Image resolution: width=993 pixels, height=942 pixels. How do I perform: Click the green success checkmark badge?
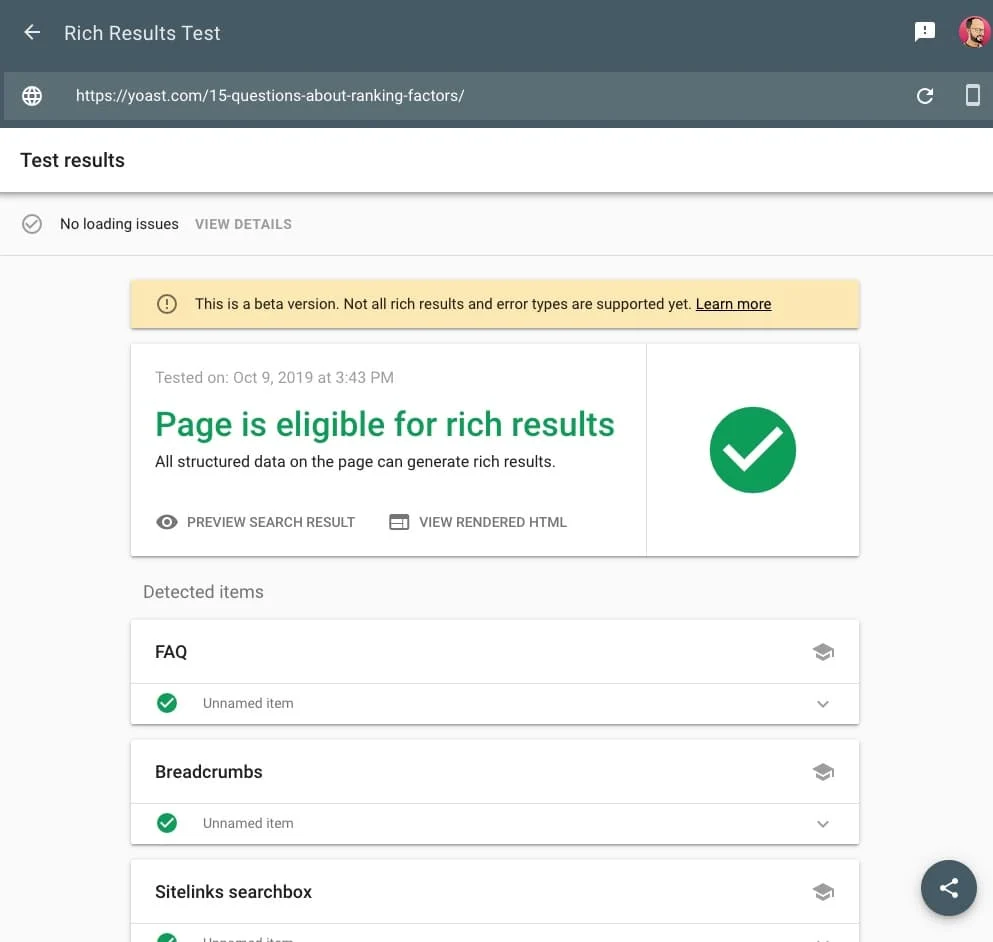coord(752,449)
